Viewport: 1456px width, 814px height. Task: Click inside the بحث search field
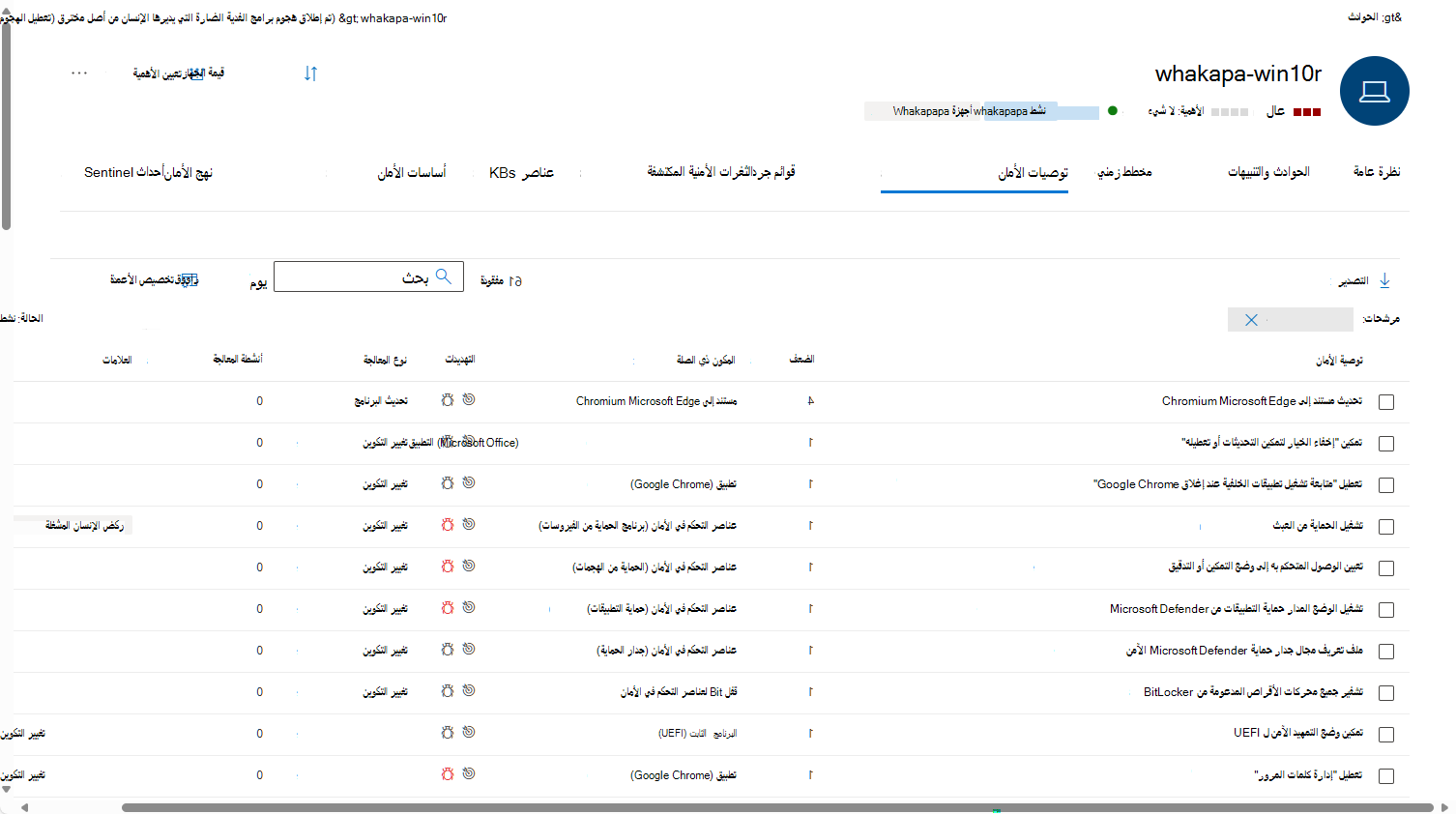coord(368,276)
